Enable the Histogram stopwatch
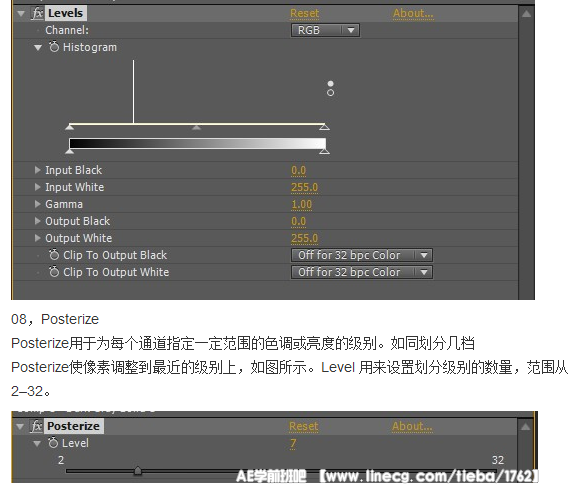 coord(54,47)
